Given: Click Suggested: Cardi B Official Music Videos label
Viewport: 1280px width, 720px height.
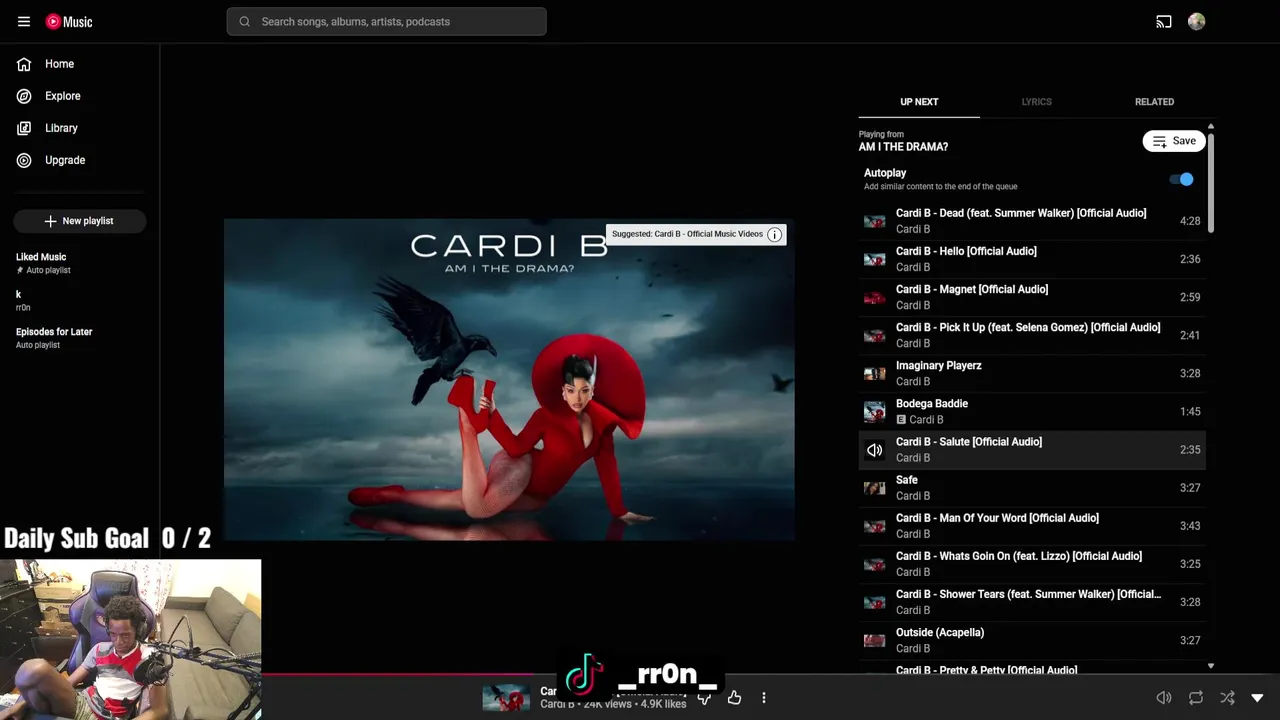Looking at the screenshot, I should coord(687,234).
